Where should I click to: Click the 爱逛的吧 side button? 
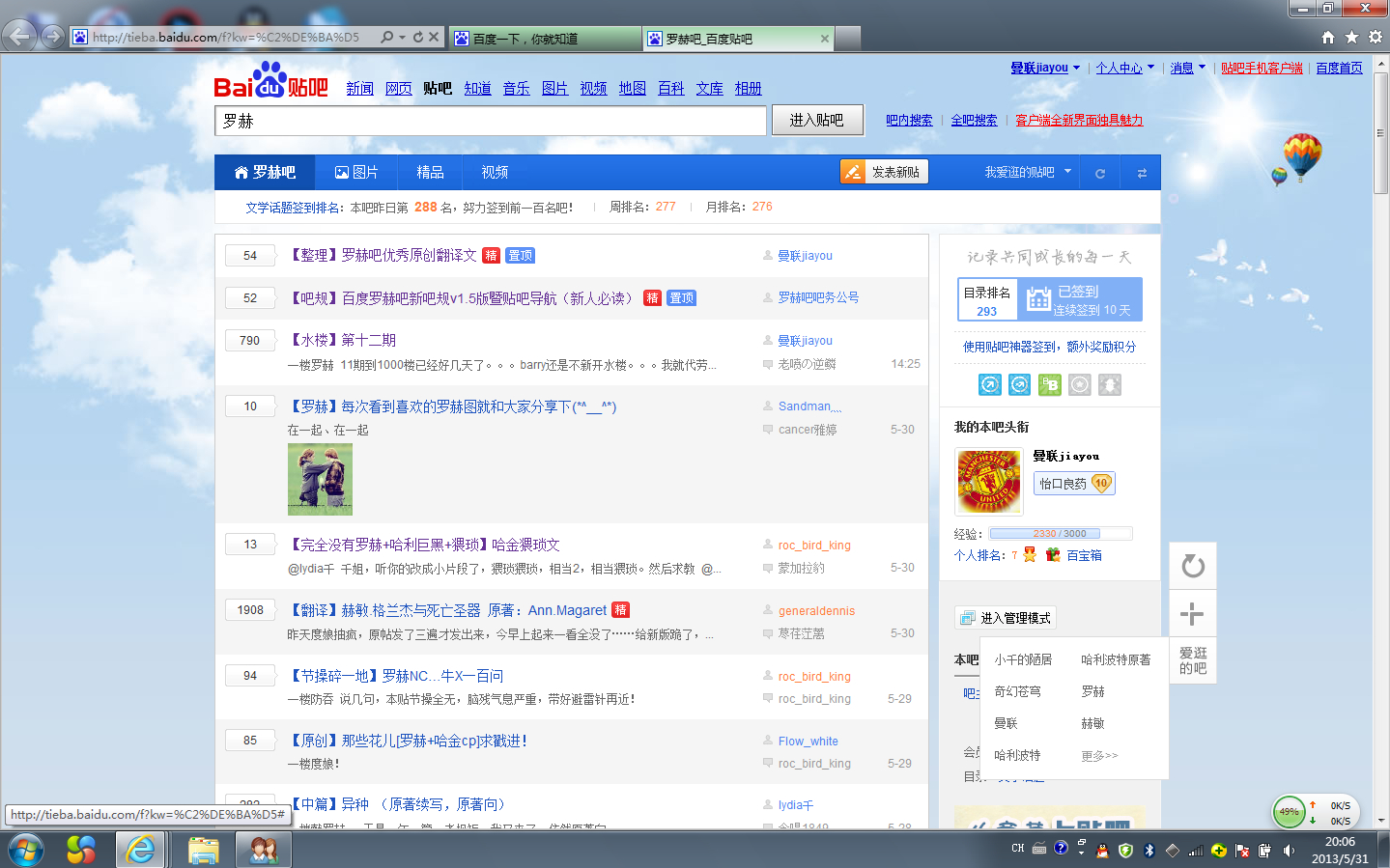(x=1193, y=660)
